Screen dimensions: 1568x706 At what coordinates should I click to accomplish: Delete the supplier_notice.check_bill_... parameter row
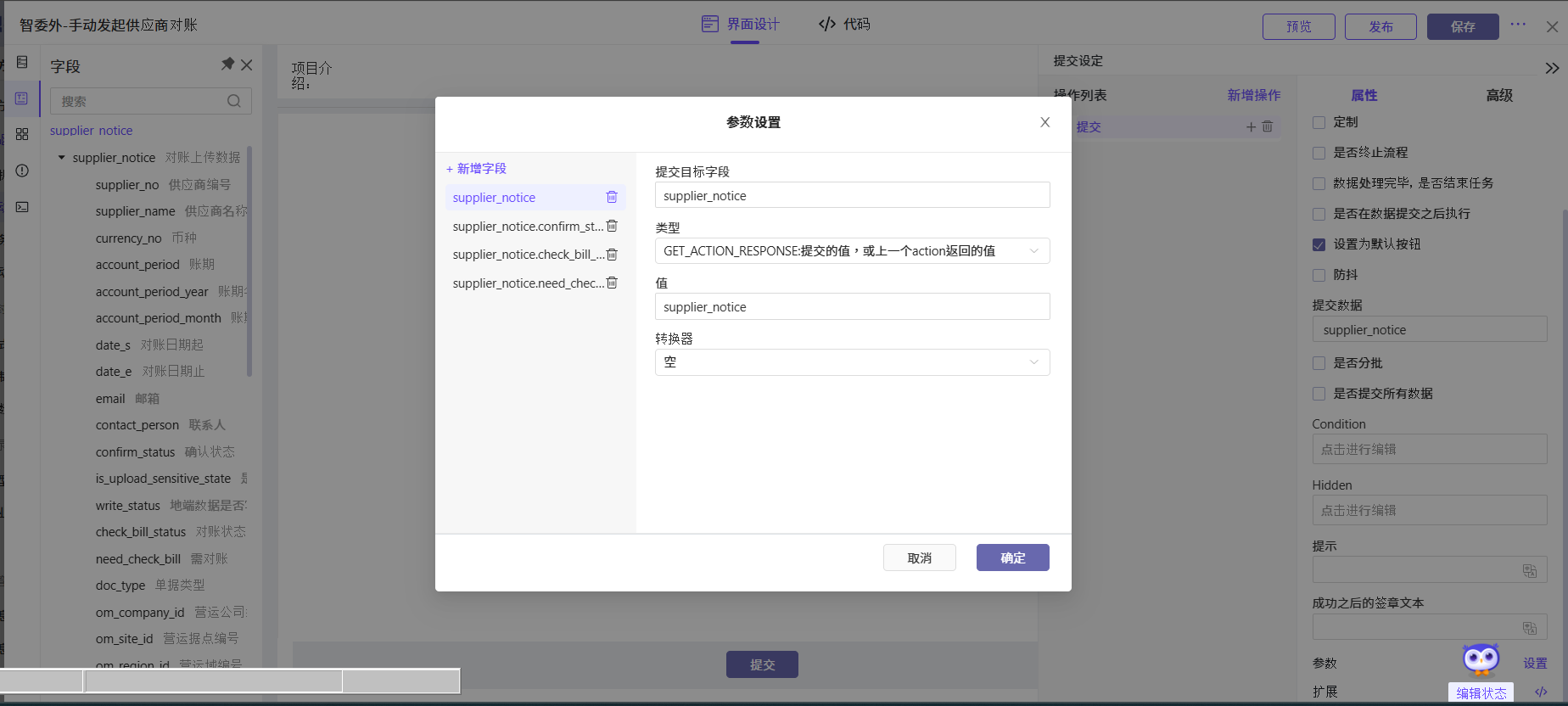(x=612, y=255)
